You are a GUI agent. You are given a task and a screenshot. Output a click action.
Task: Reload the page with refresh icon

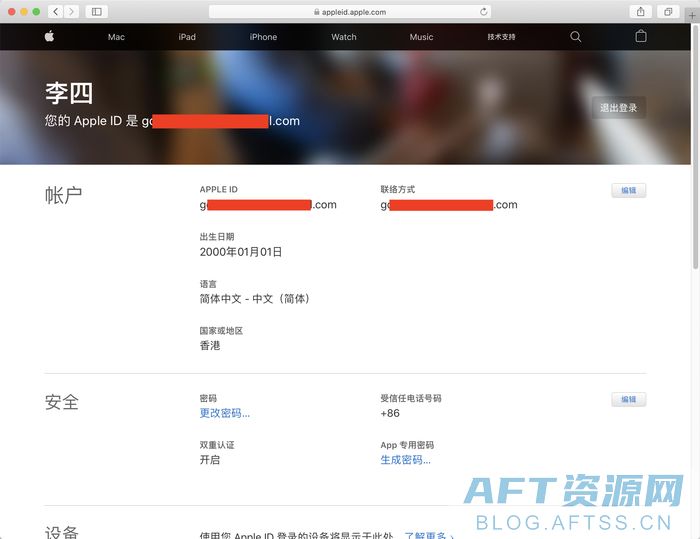[x=484, y=12]
